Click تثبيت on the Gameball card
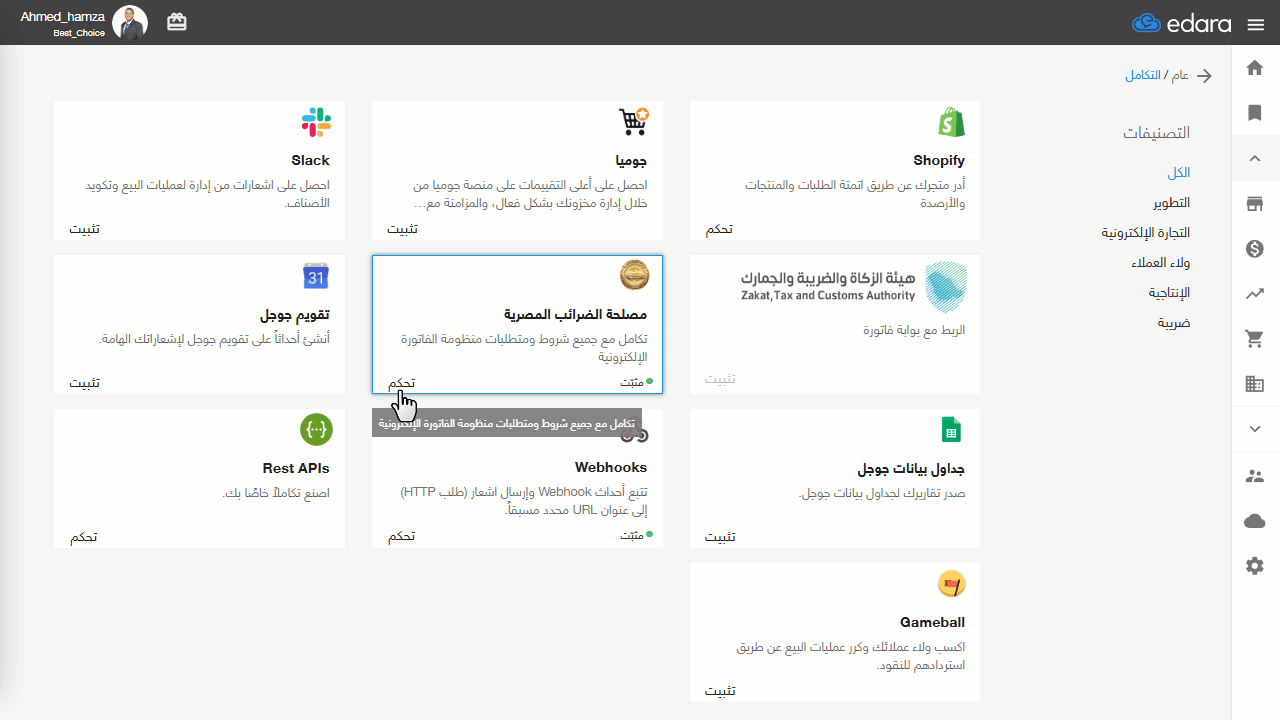1280x720 pixels. coord(720,691)
